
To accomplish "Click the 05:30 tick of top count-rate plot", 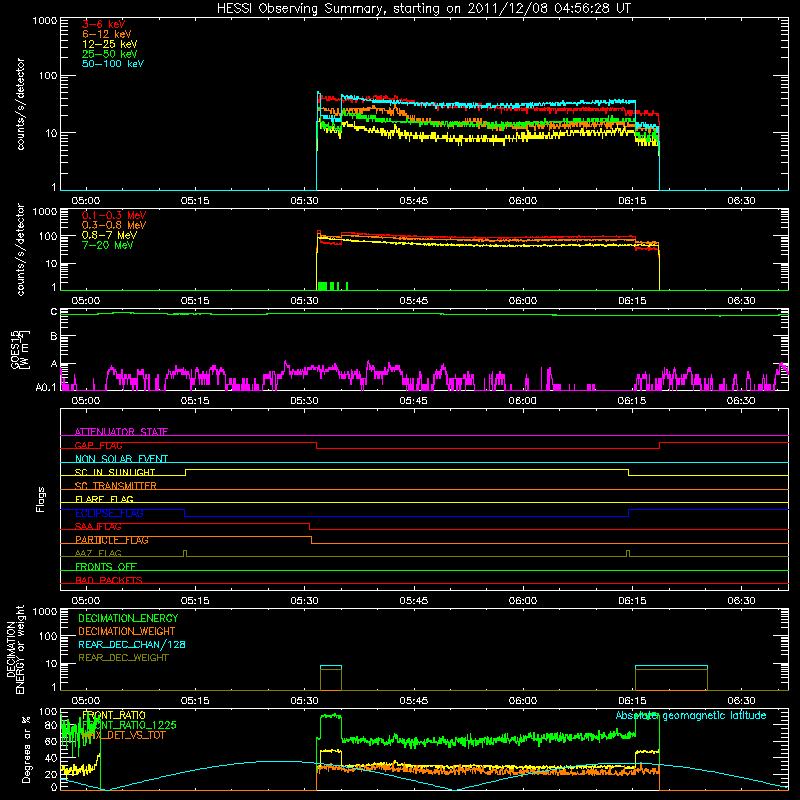I will [304, 201].
